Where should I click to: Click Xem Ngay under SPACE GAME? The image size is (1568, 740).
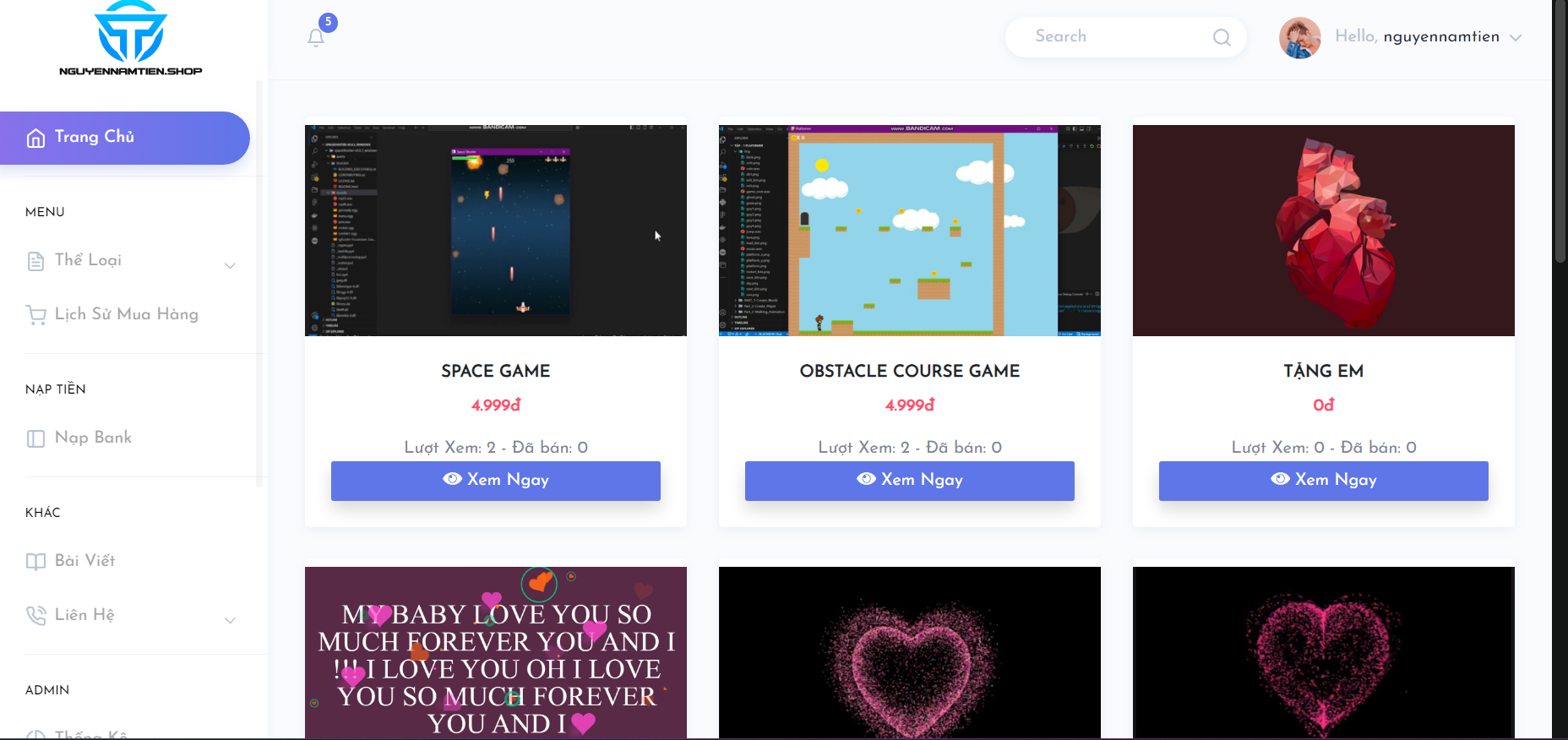click(496, 481)
